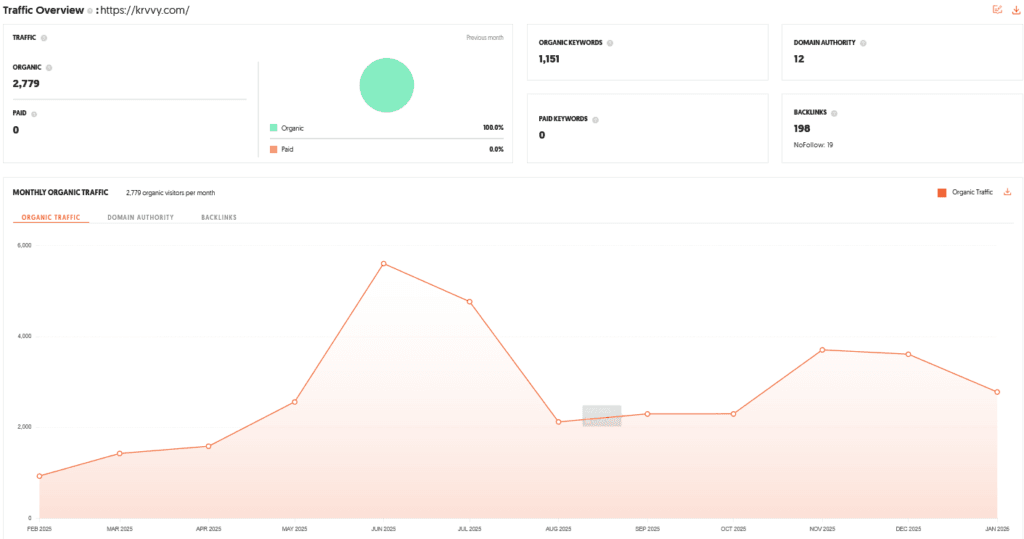
Task: Click the organic traffic value 2,779
Action: (x=26, y=84)
